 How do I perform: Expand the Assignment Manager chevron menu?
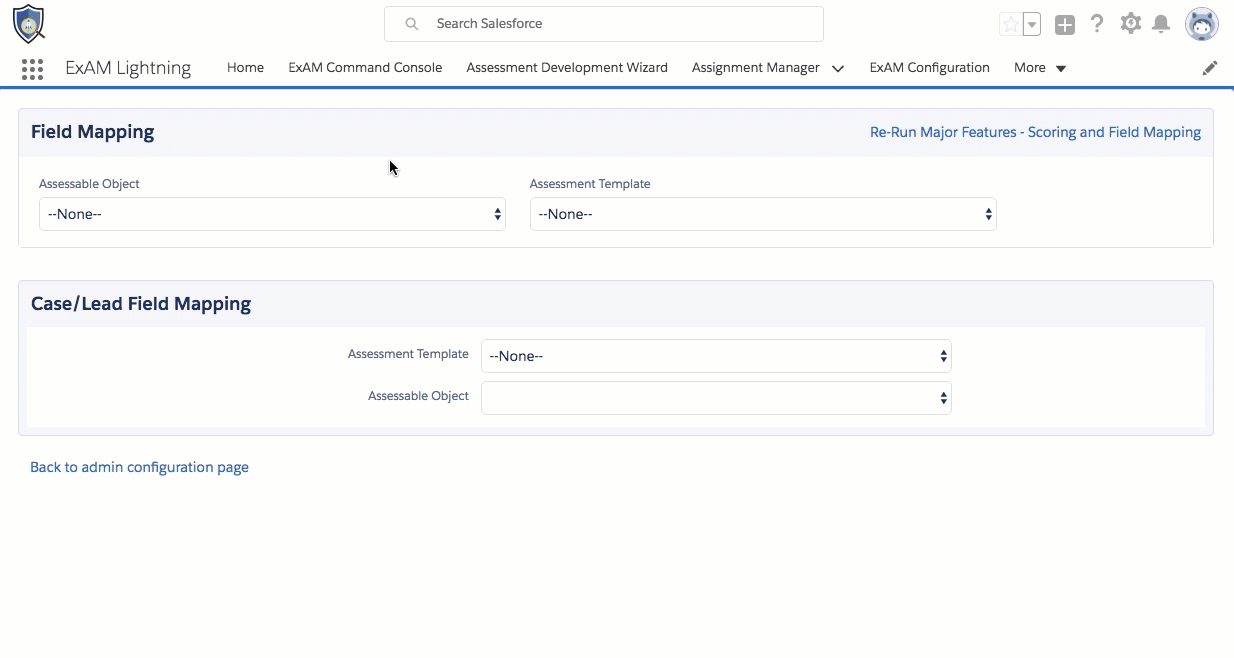pos(838,69)
